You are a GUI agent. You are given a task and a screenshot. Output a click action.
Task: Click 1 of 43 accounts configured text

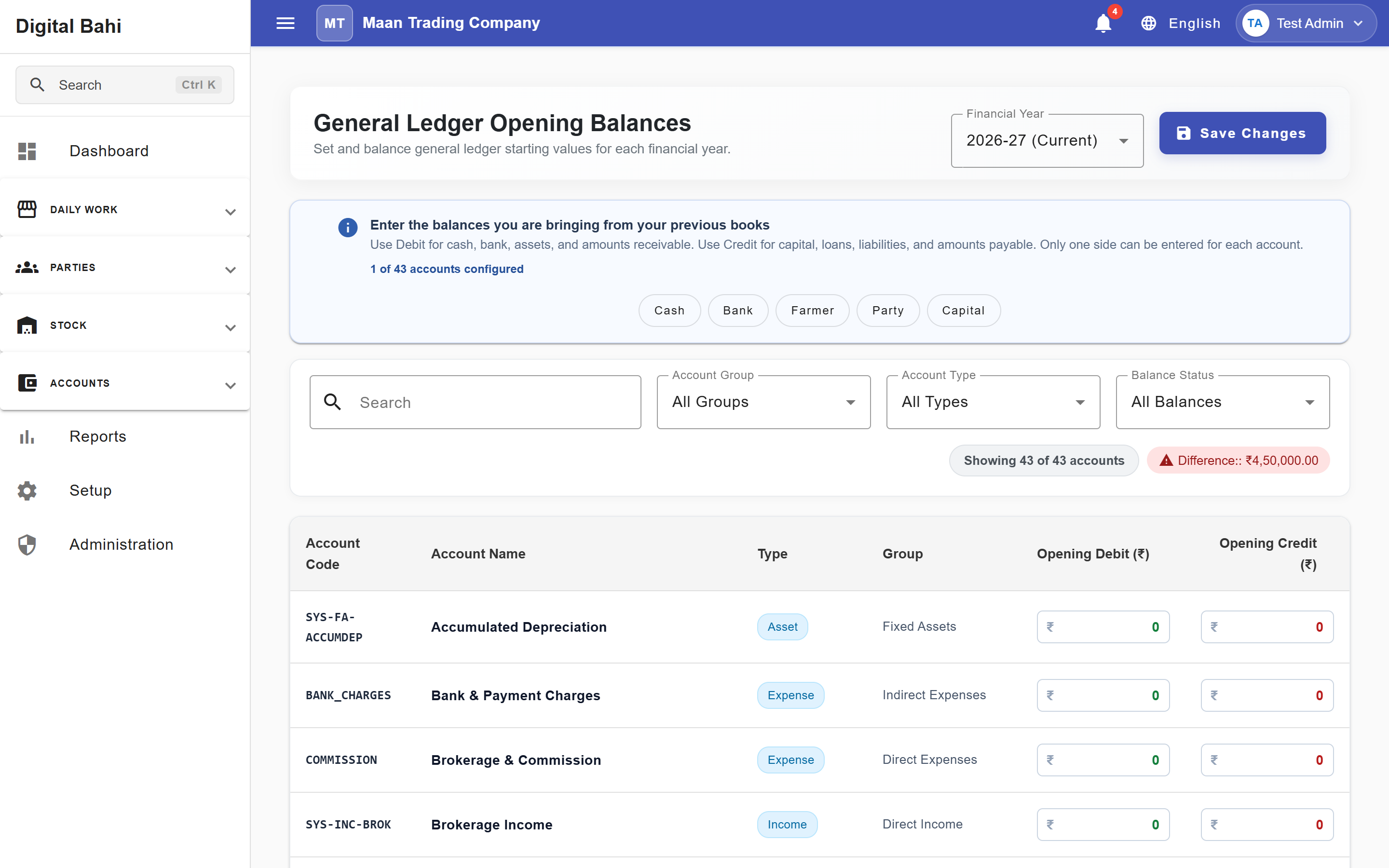447,269
